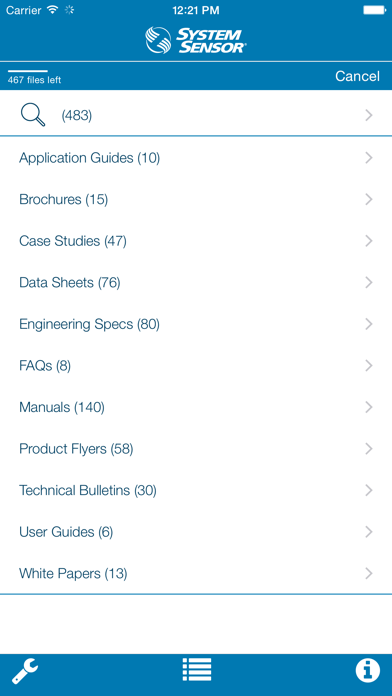Image resolution: width=392 pixels, height=696 pixels.
Task: Expand chevron beside Application Guides (10)
Action: 368,158
